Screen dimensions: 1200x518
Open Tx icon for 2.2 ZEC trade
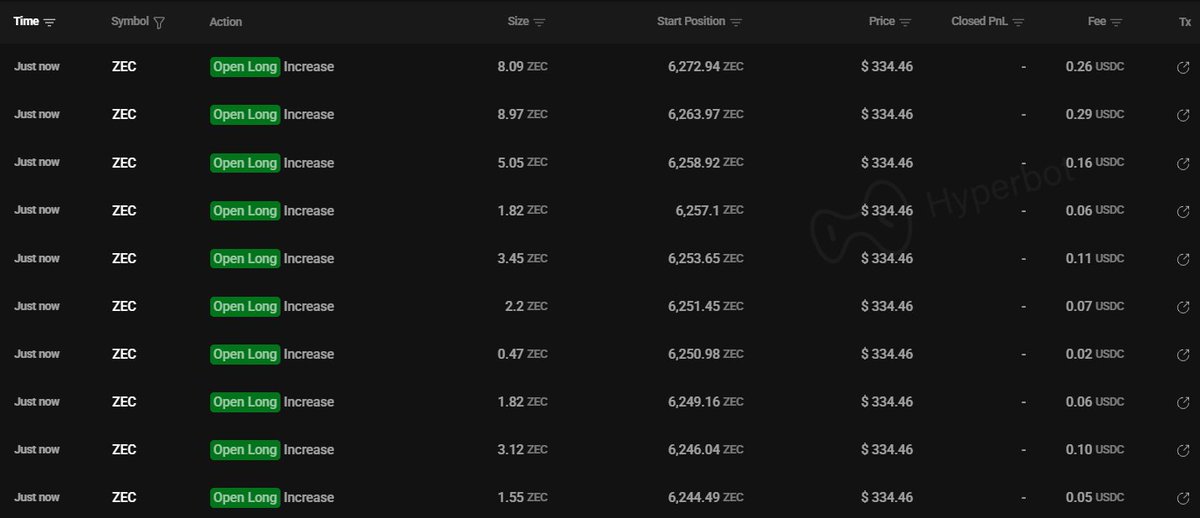(1184, 307)
